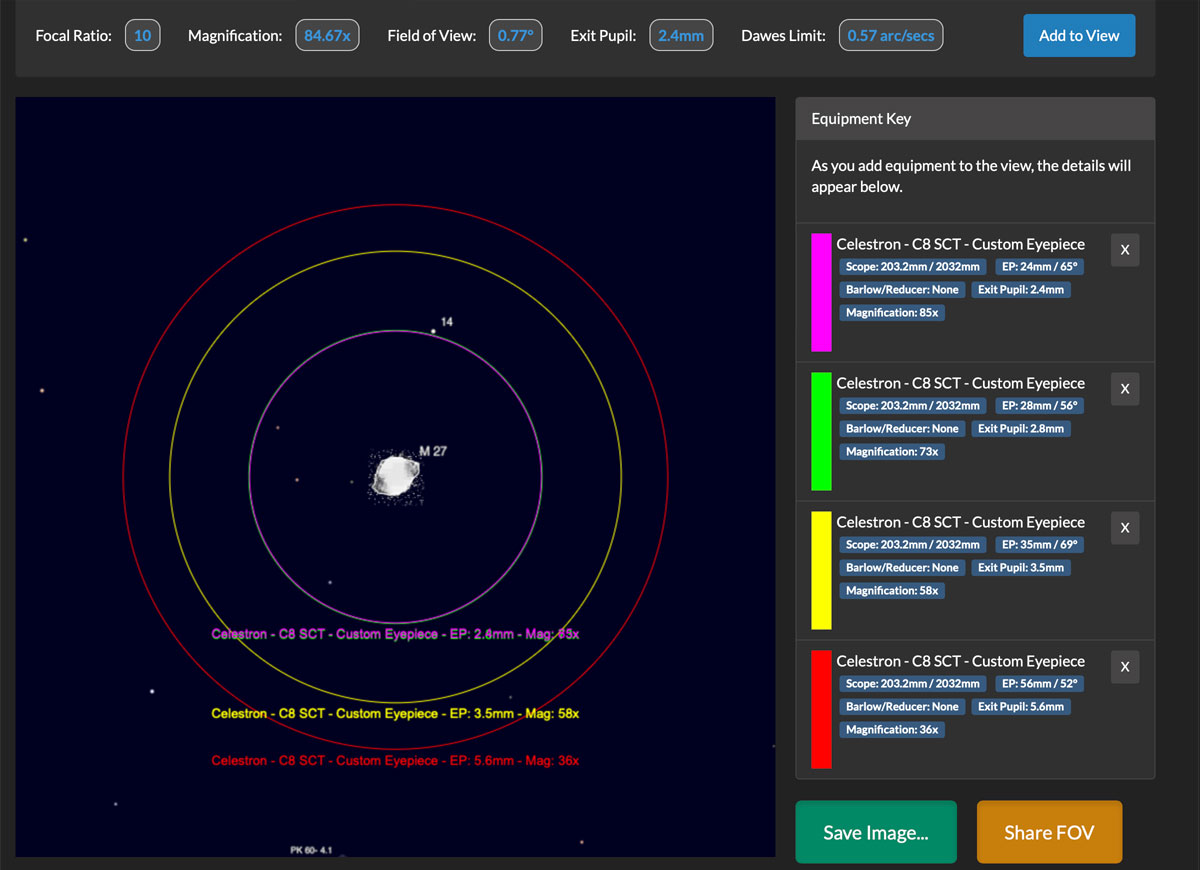Click the Magnification: 36x tag

(x=892, y=730)
